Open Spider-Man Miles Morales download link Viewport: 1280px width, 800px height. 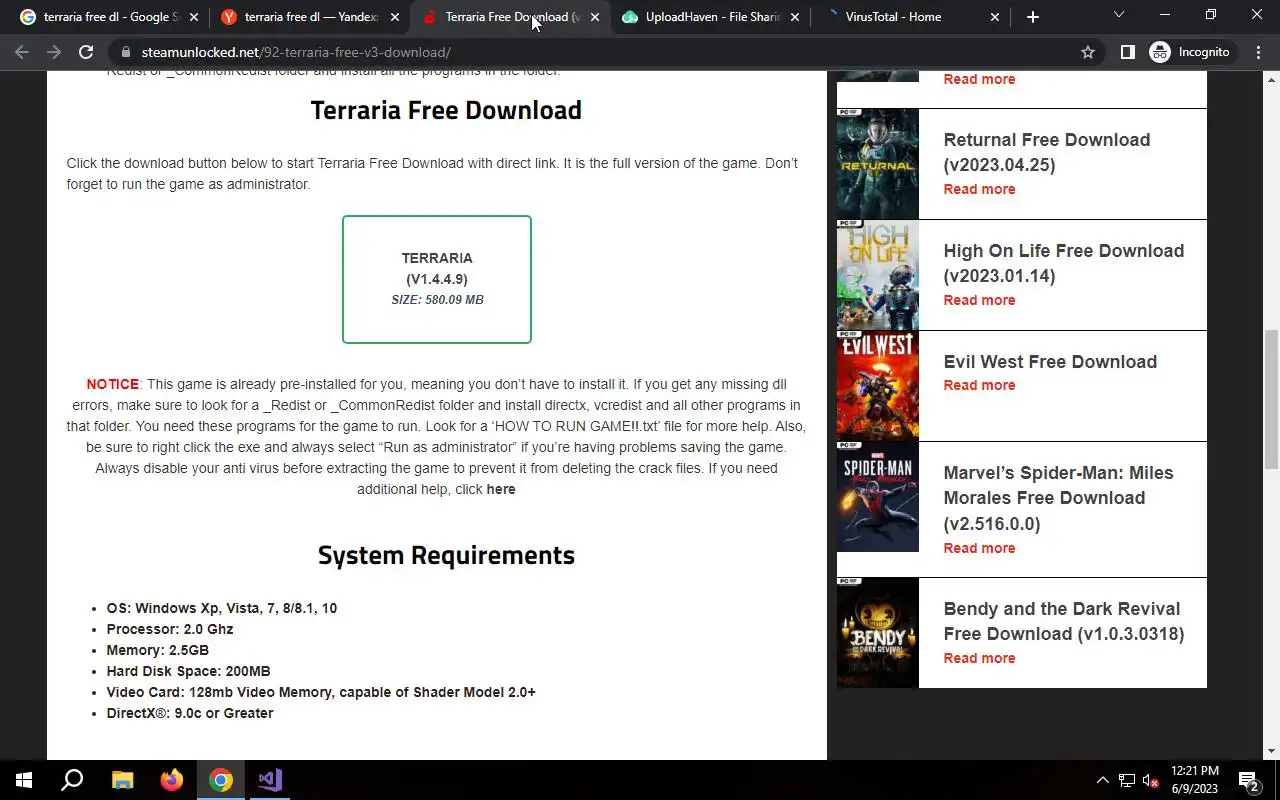[1058, 498]
